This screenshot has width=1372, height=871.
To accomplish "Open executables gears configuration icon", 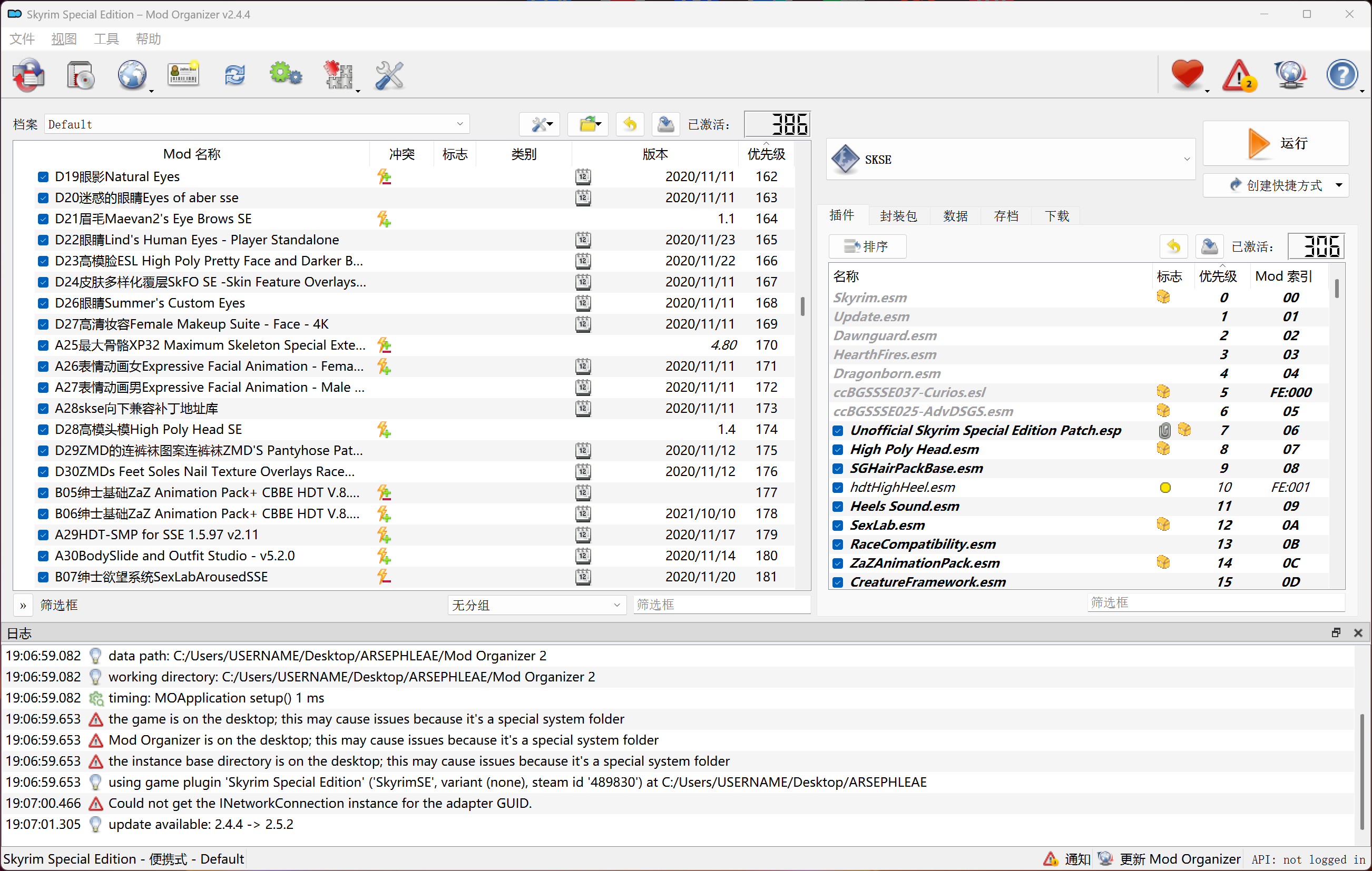I will (286, 75).
